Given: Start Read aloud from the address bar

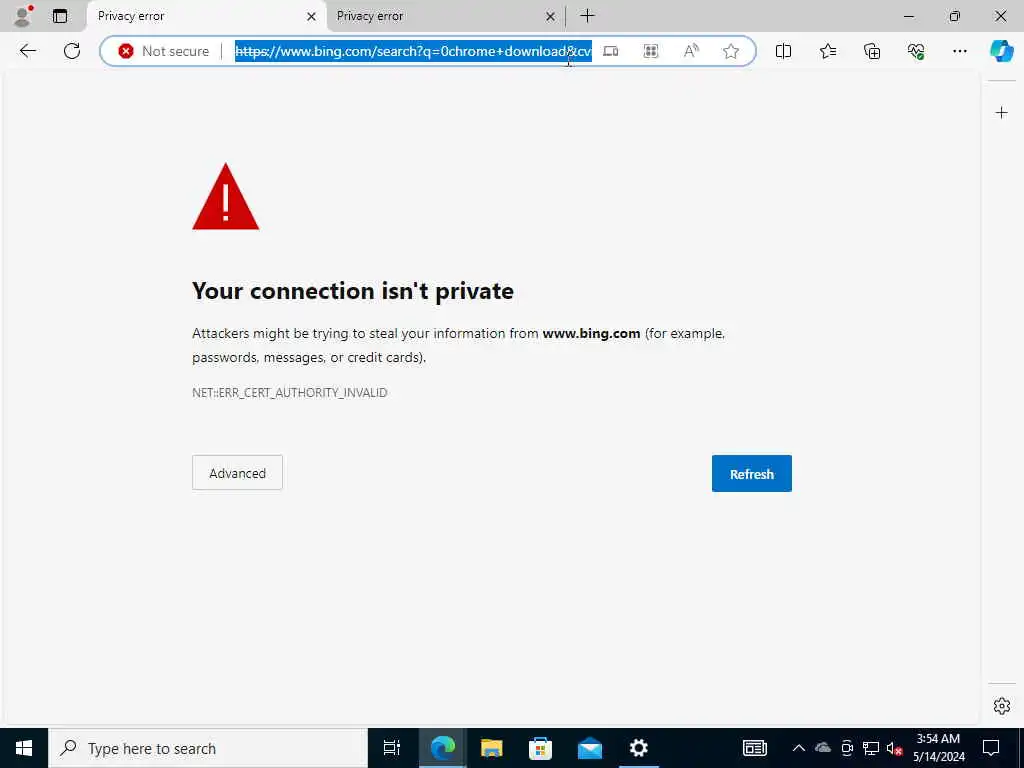Looking at the screenshot, I should point(691,51).
